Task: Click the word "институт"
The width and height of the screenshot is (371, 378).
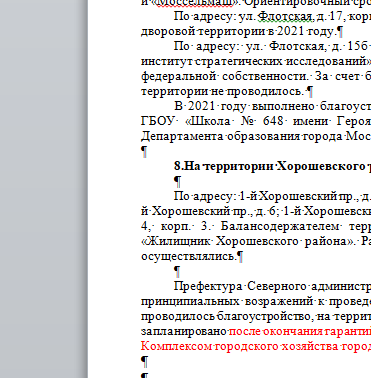Action: (x=167, y=61)
